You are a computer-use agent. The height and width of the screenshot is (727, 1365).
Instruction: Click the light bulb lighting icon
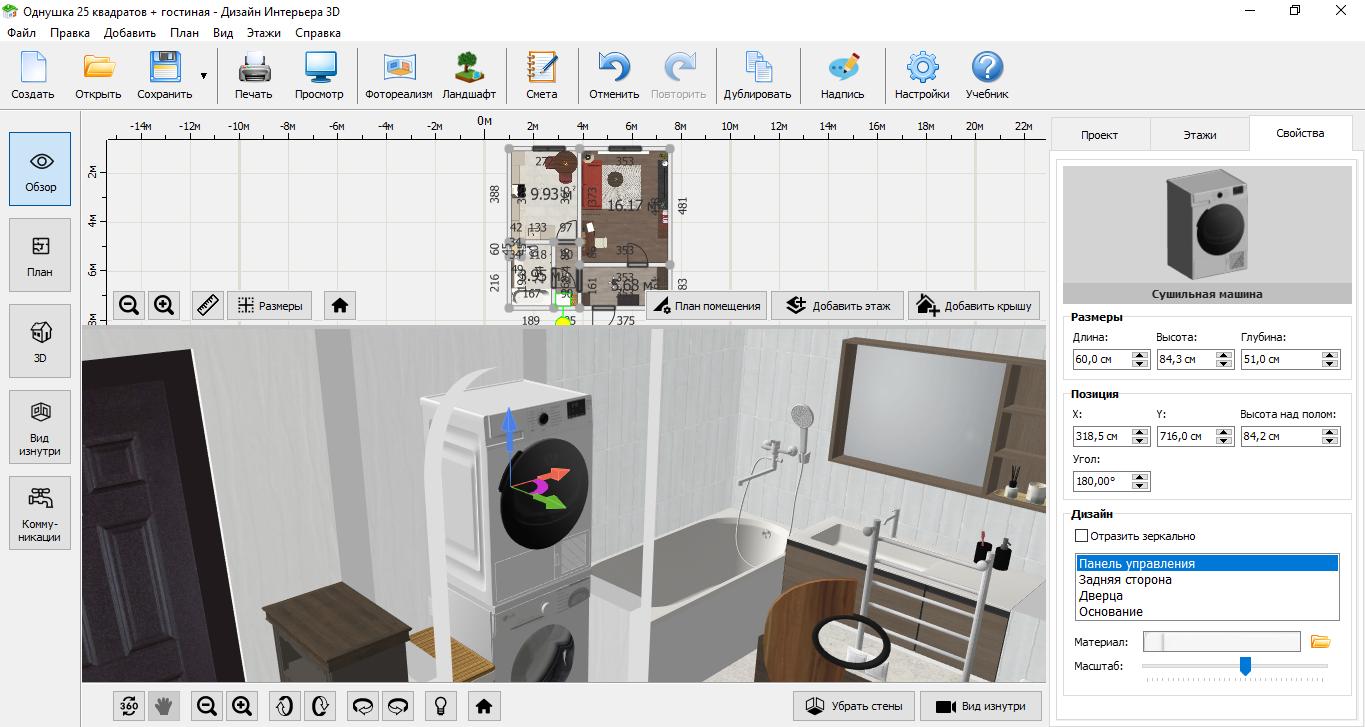438,706
